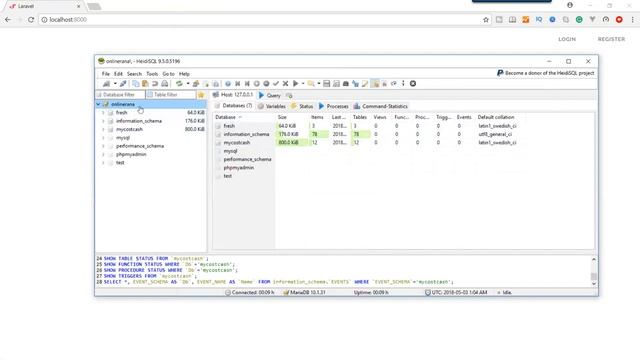Click the magnifier find icon in toolbar

point(311,84)
